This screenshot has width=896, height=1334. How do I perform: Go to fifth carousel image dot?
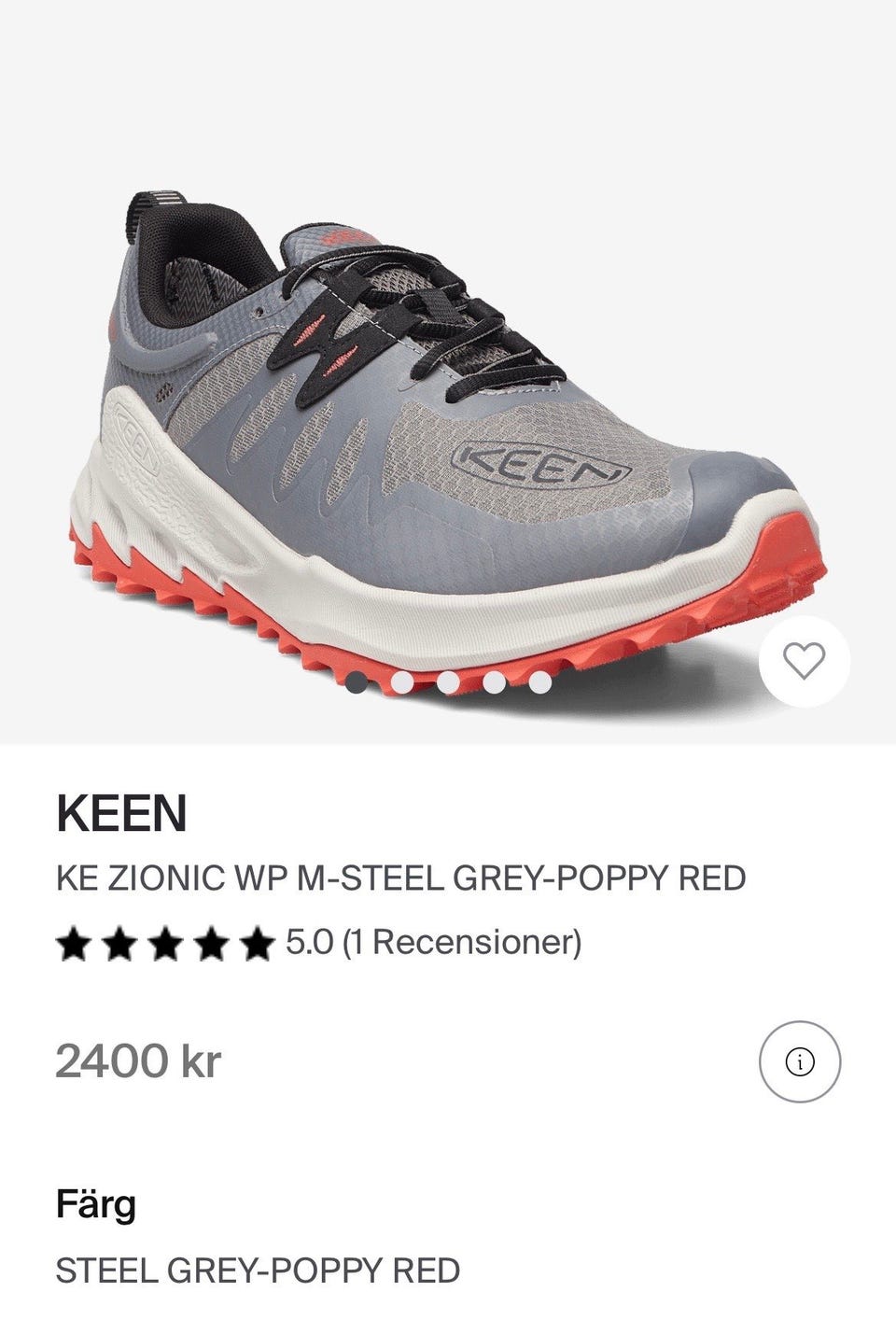coord(539,682)
